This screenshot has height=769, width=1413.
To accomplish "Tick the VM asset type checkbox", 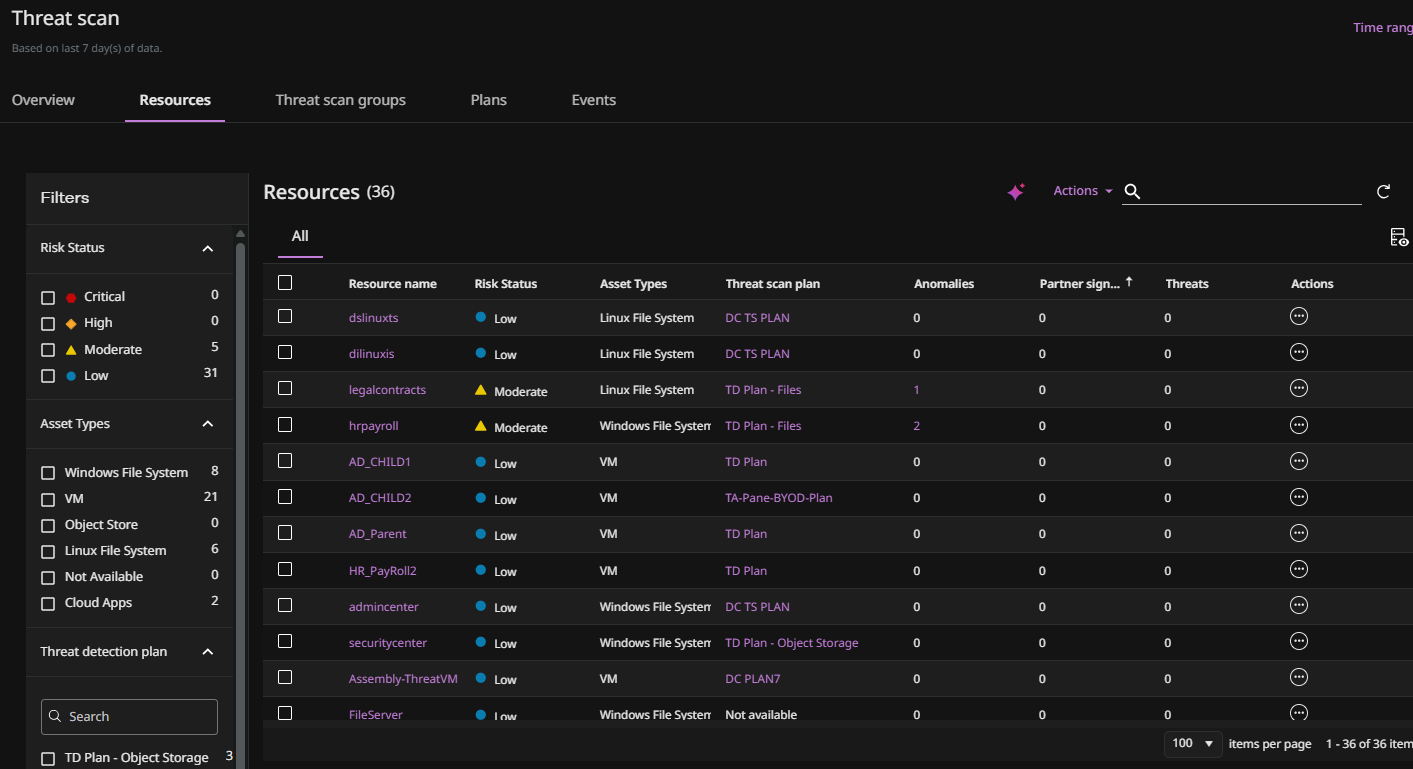I will click(48, 499).
